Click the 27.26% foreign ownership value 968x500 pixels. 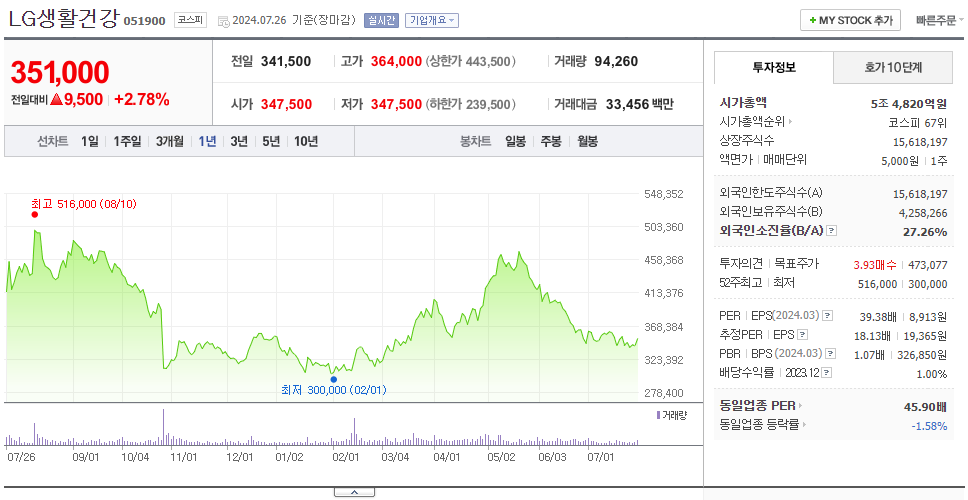click(927, 231)
